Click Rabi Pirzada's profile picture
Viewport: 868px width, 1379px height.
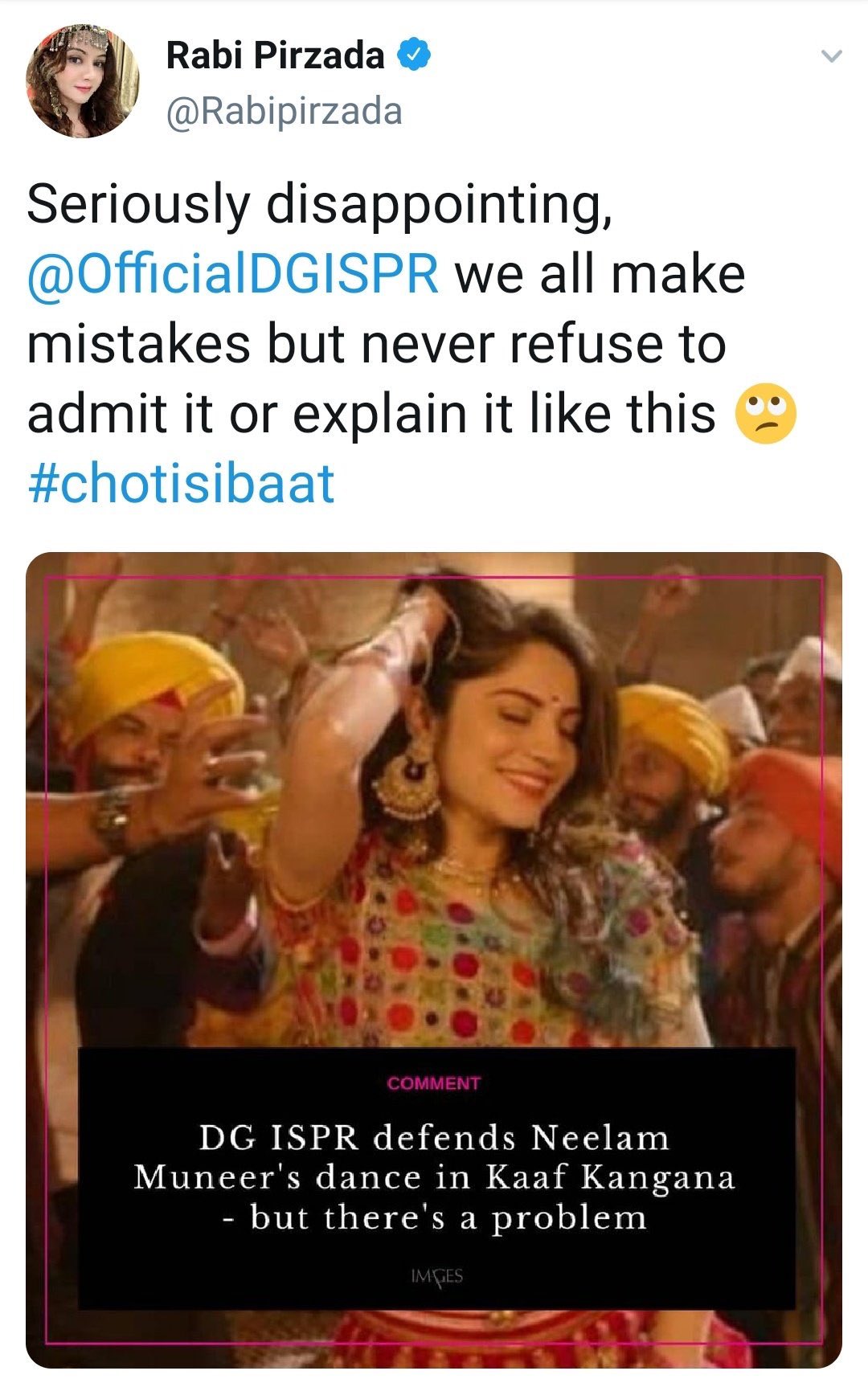pyautogui.click(x=82, y=80)
